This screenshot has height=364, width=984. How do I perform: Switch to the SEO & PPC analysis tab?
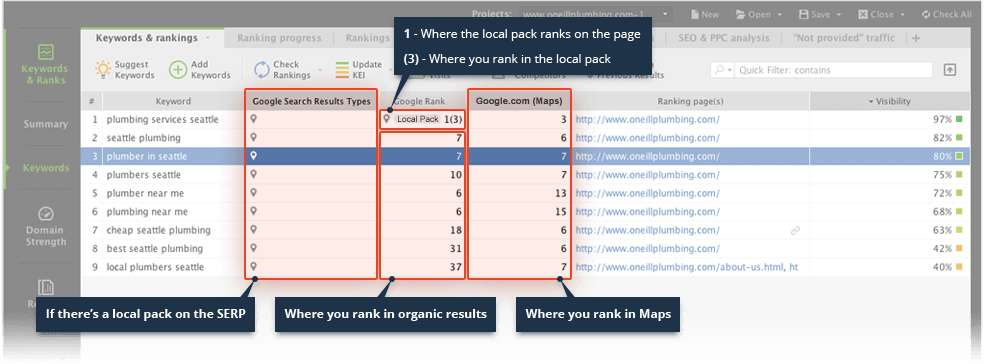(724, 38)
